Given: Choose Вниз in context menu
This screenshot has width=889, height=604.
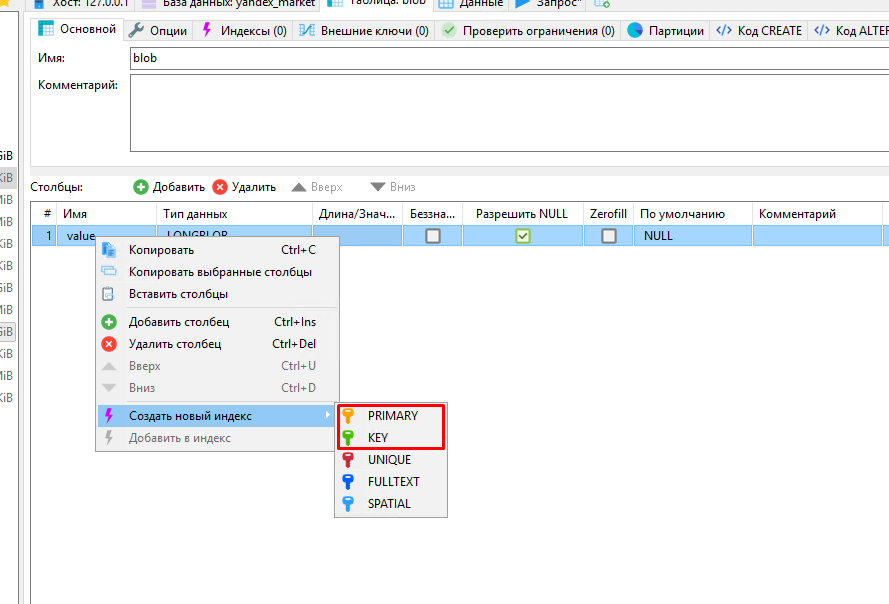Looking at the screenshot, I should (x=217, y=388).
